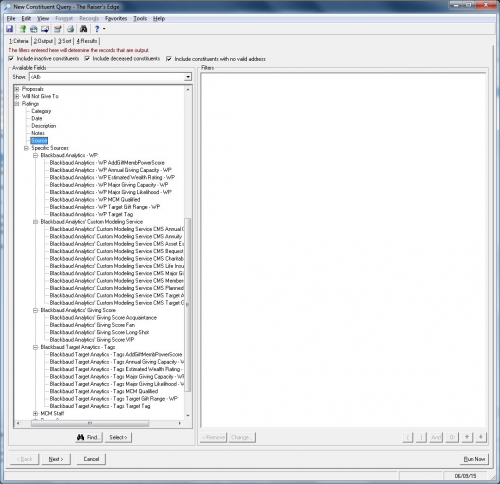Click the open parenthesis filter button

pyautogui.click(x=408, y=437)
